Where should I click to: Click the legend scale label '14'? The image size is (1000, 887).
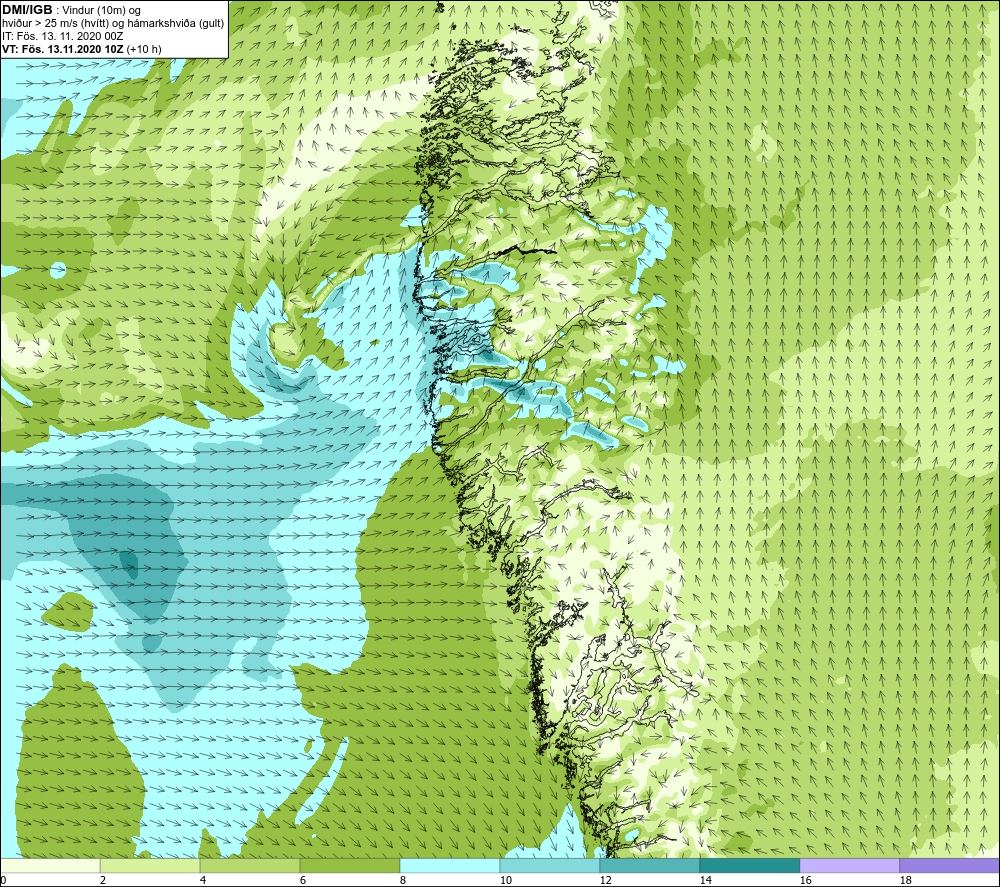coord(705,880)
